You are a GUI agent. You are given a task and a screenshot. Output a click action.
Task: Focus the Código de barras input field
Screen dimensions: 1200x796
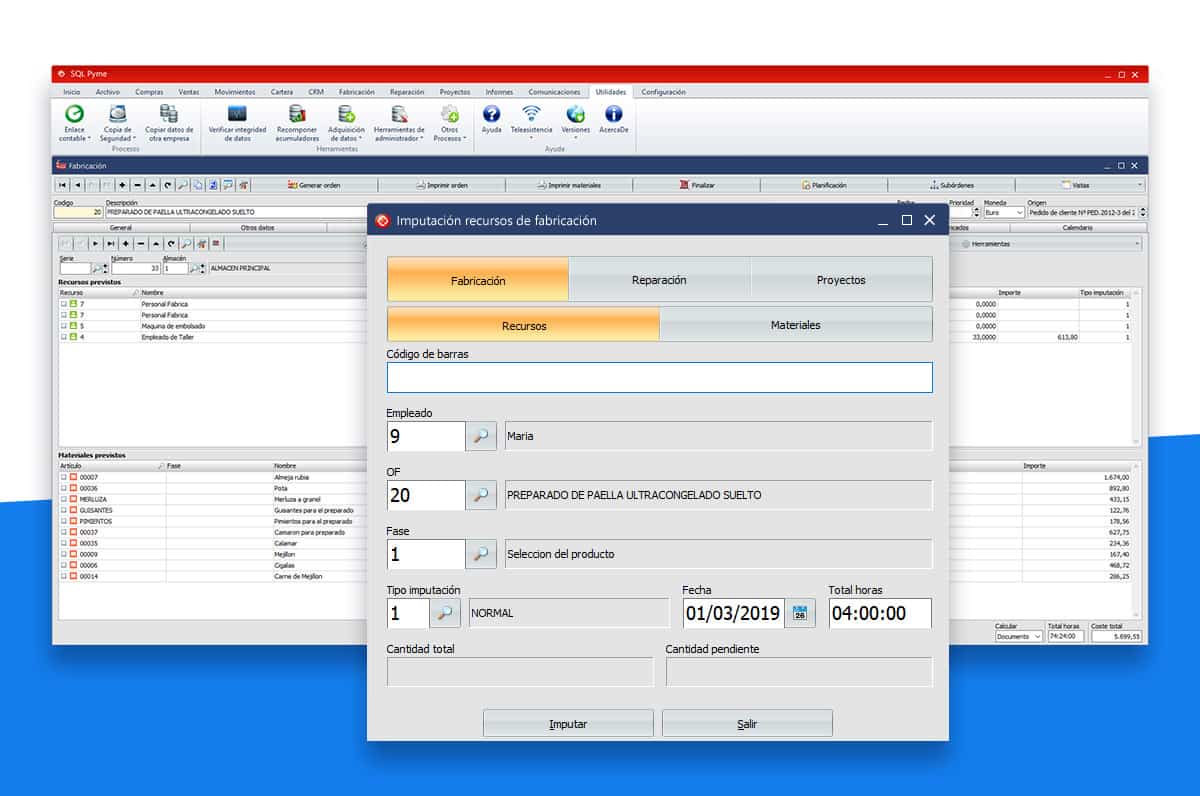coord(659,377)
